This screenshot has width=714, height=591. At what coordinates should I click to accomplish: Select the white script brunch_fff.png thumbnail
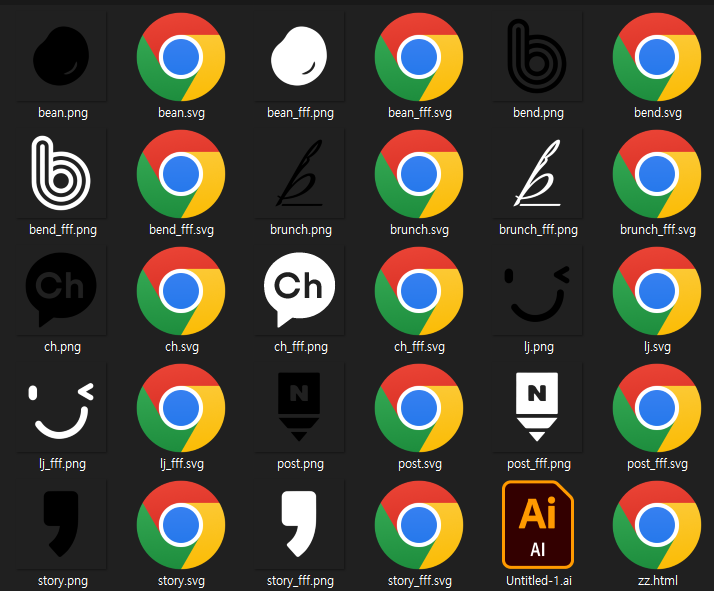[537, 173]
